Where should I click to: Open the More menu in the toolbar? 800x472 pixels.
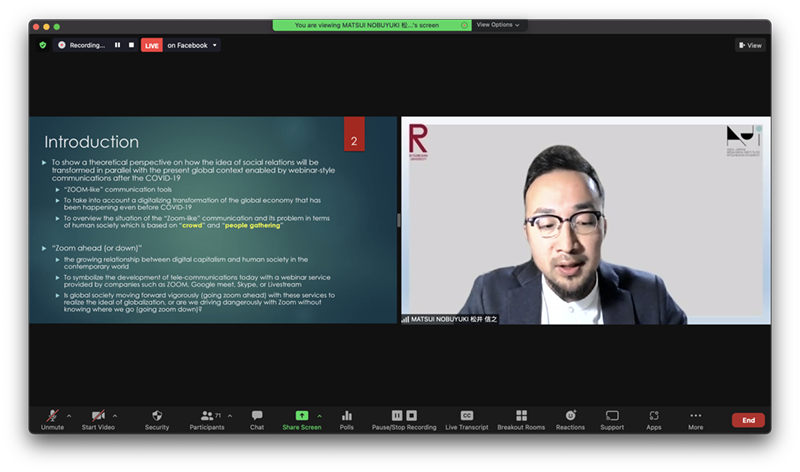click(695, 417)
